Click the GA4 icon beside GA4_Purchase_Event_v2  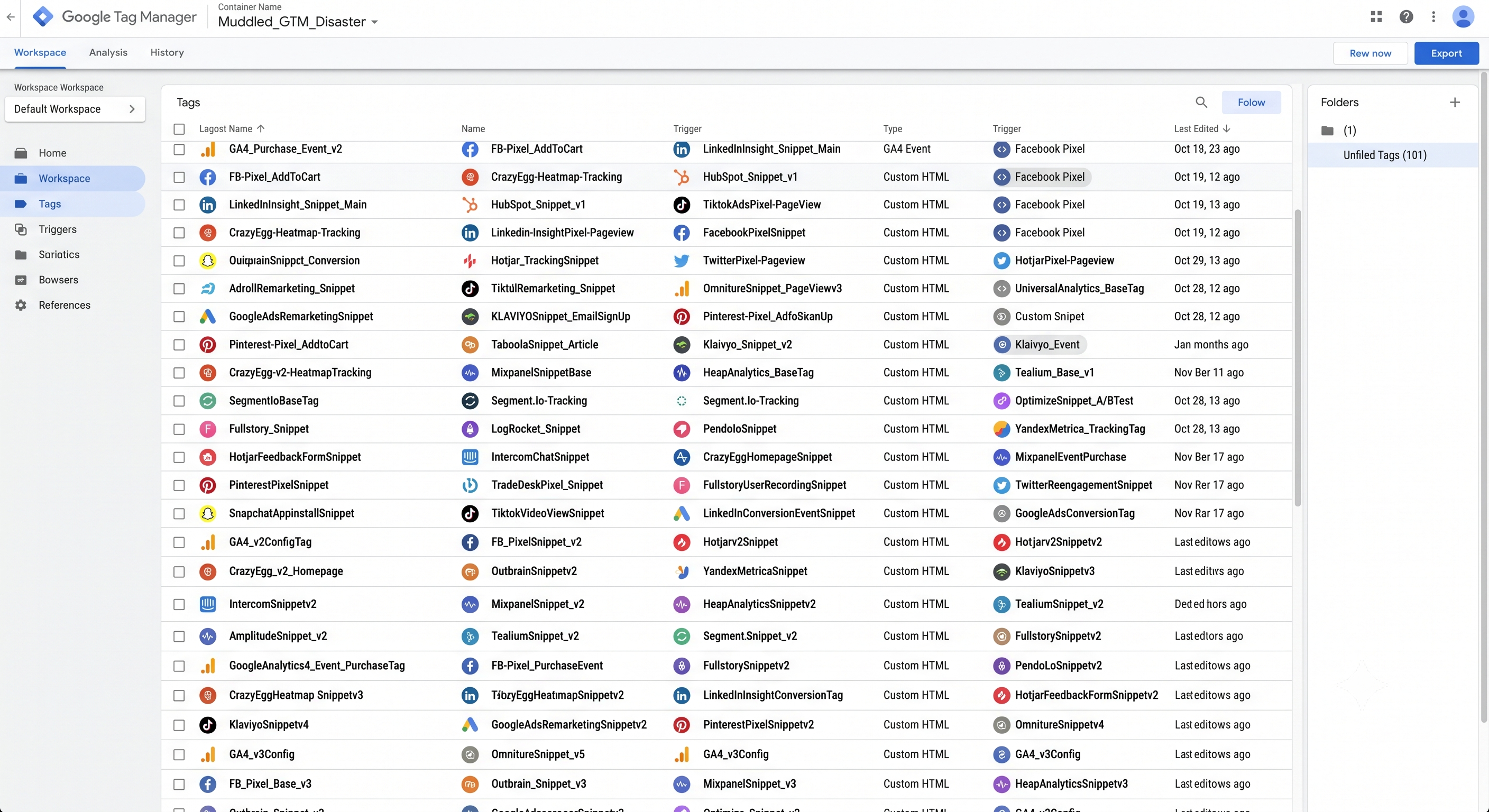pyautogui.click(x=207, y=149)
